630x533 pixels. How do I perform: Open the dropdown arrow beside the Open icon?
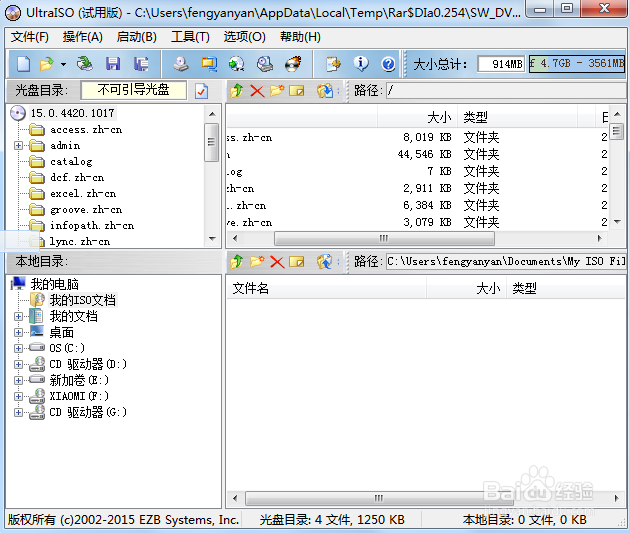(x=63, y=64)
